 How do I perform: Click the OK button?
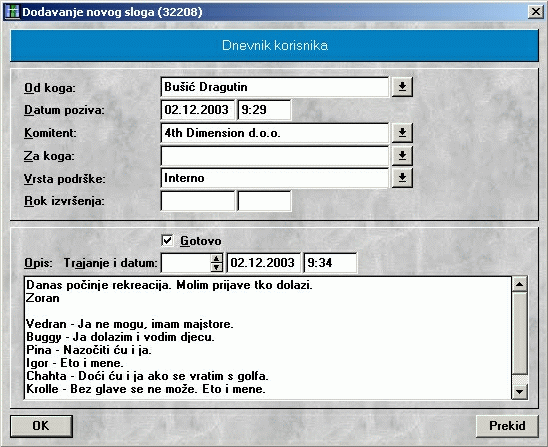coord(41,426)
